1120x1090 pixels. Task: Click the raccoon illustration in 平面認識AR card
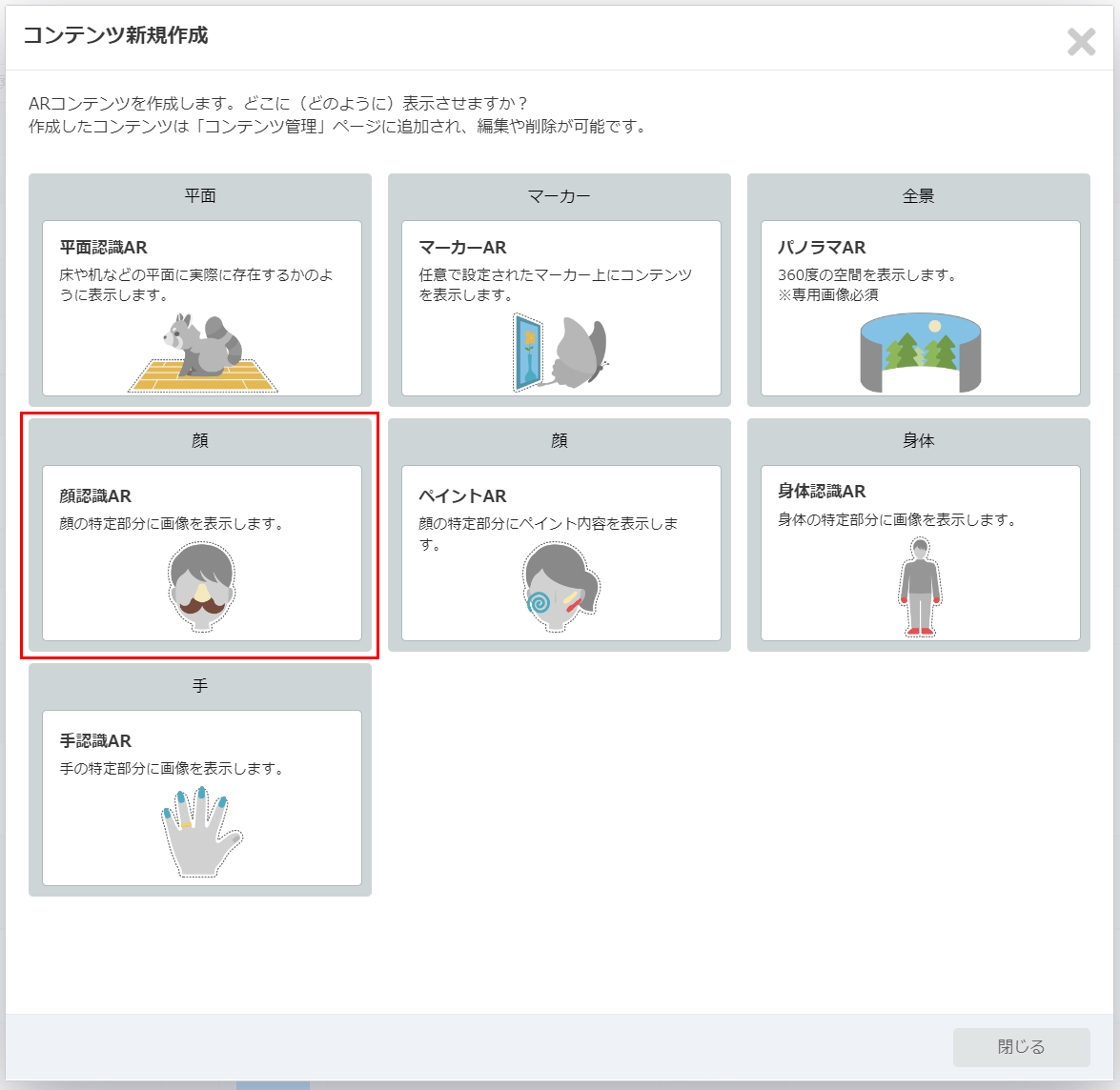click(202, 353)
